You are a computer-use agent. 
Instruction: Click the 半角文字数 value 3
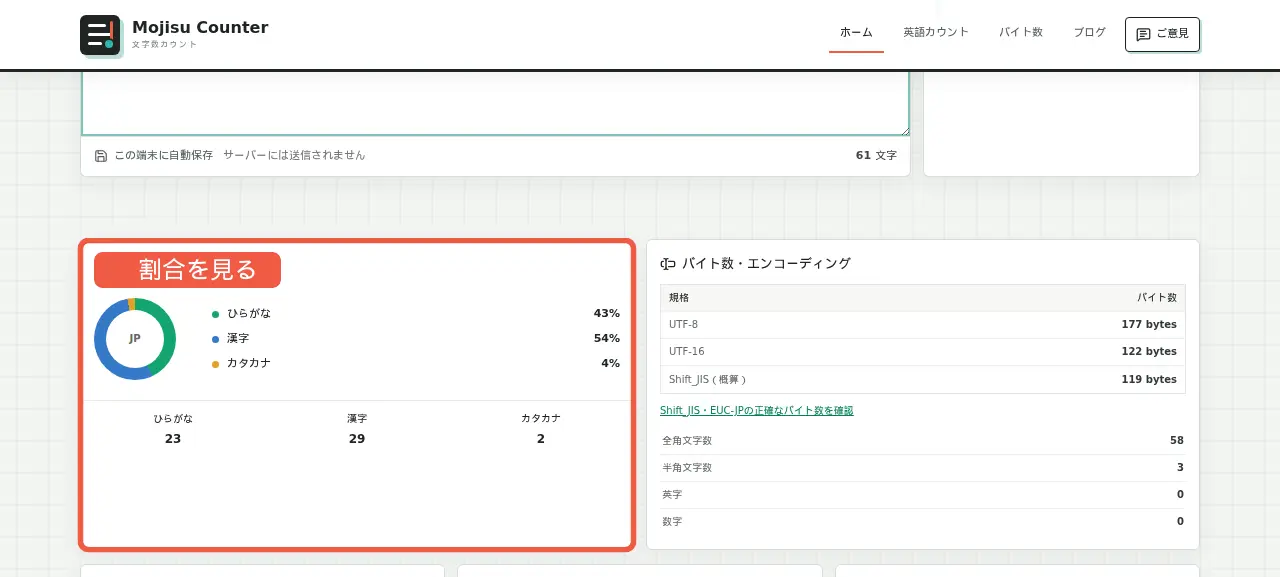(1180, 468)
